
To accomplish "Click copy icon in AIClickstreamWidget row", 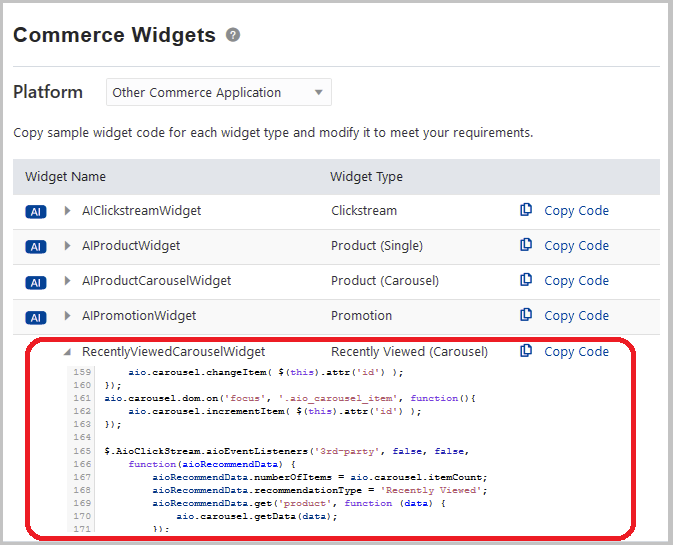I will [526, 210].
